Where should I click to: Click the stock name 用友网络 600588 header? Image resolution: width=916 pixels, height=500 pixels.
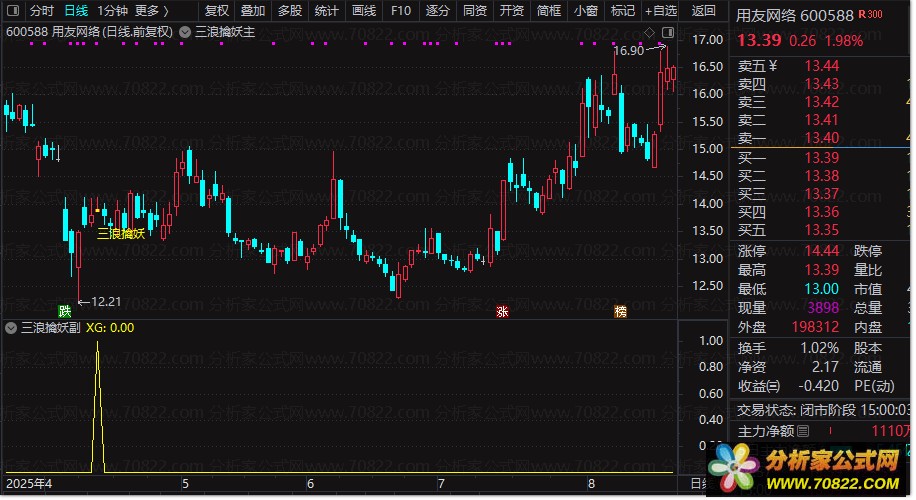click(x=794, y=16)
